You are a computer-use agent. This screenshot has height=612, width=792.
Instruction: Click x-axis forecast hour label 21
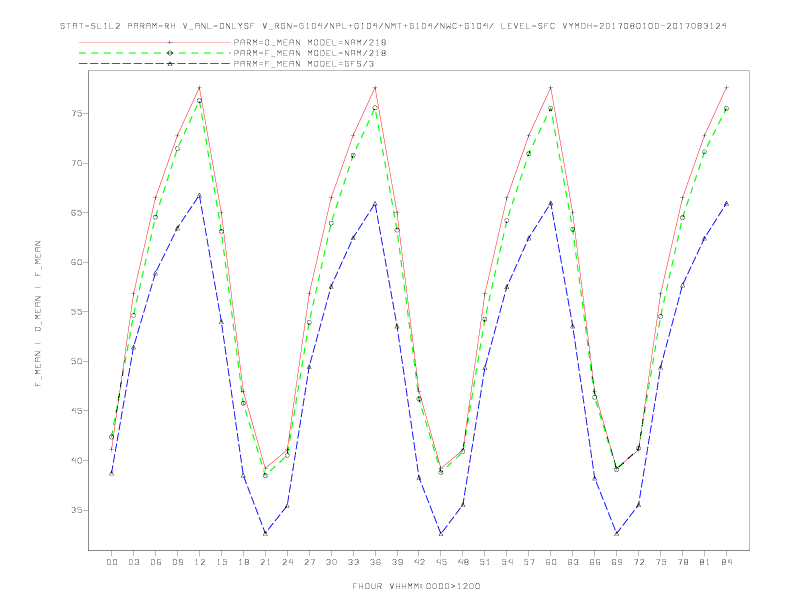pos(265,562)
